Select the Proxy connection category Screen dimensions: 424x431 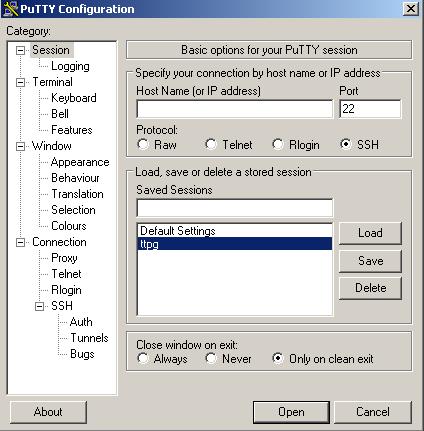(x=64, y=258)
